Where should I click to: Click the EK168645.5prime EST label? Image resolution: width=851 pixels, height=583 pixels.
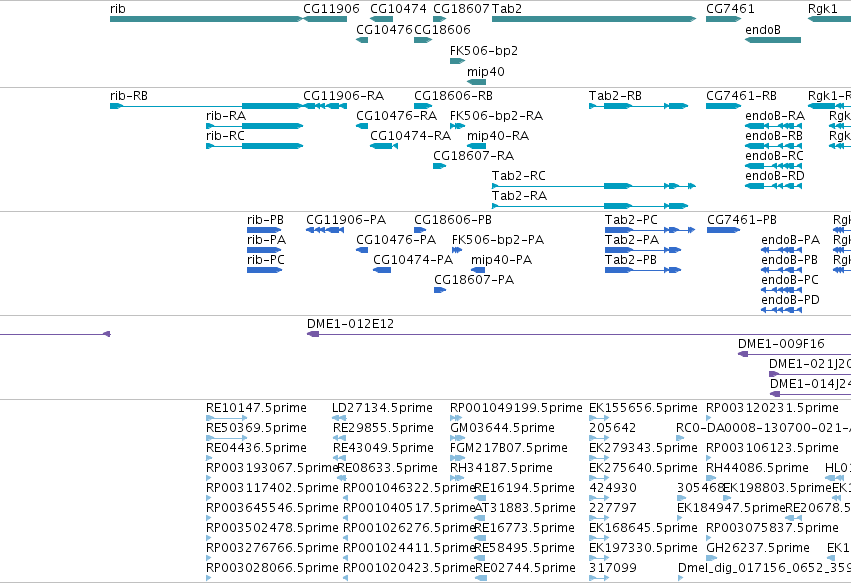tap(643, 528)
